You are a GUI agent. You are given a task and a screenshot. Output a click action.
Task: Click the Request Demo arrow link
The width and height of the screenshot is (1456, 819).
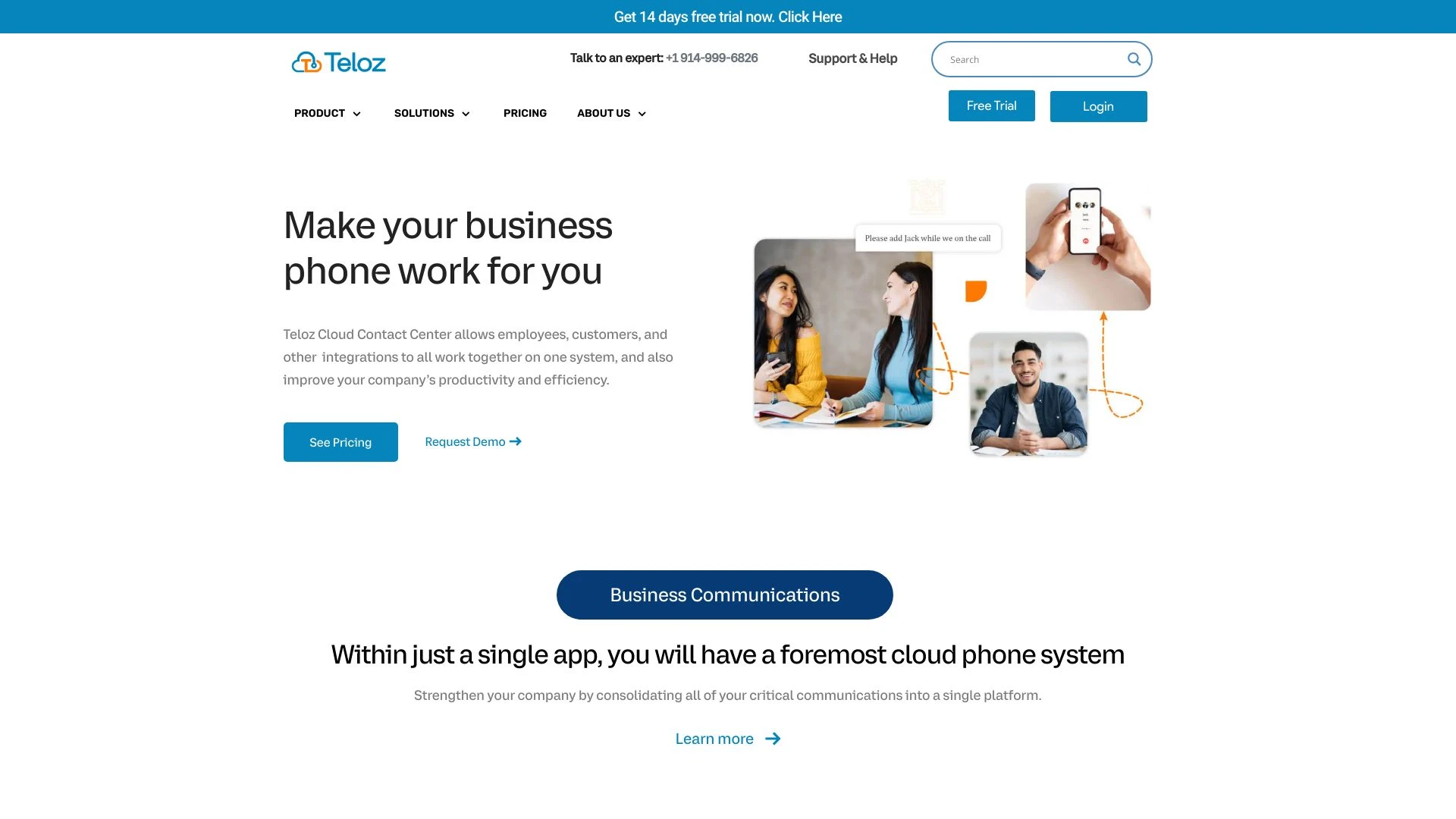(x=473, y=441)
